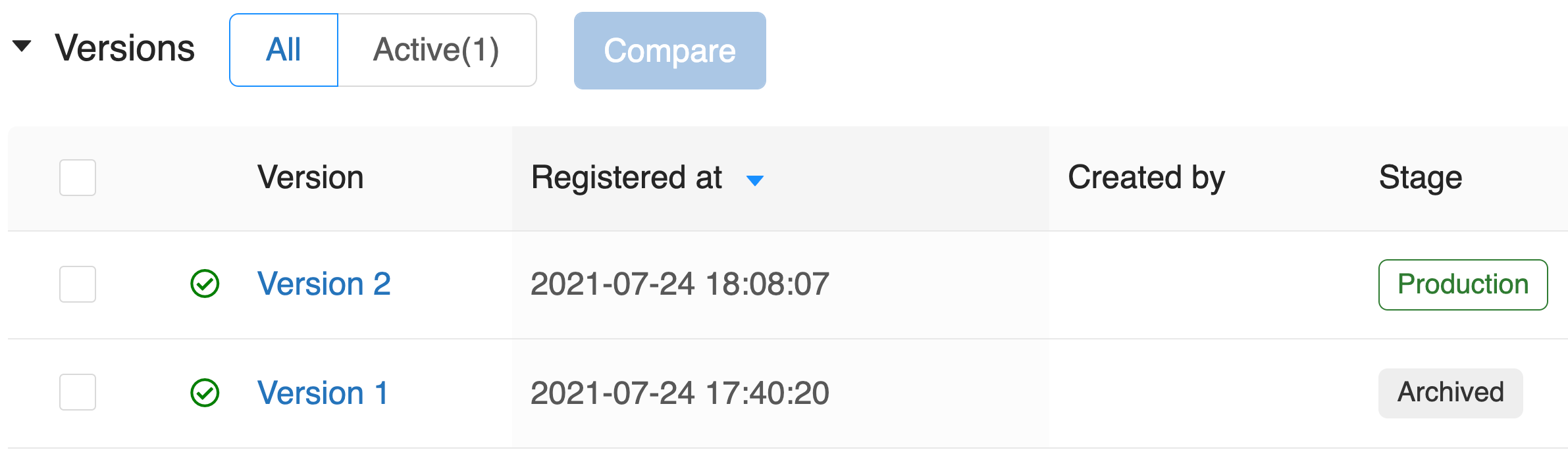
Task: Switch to the All versions tab
Action: click(x=284, y=50)
